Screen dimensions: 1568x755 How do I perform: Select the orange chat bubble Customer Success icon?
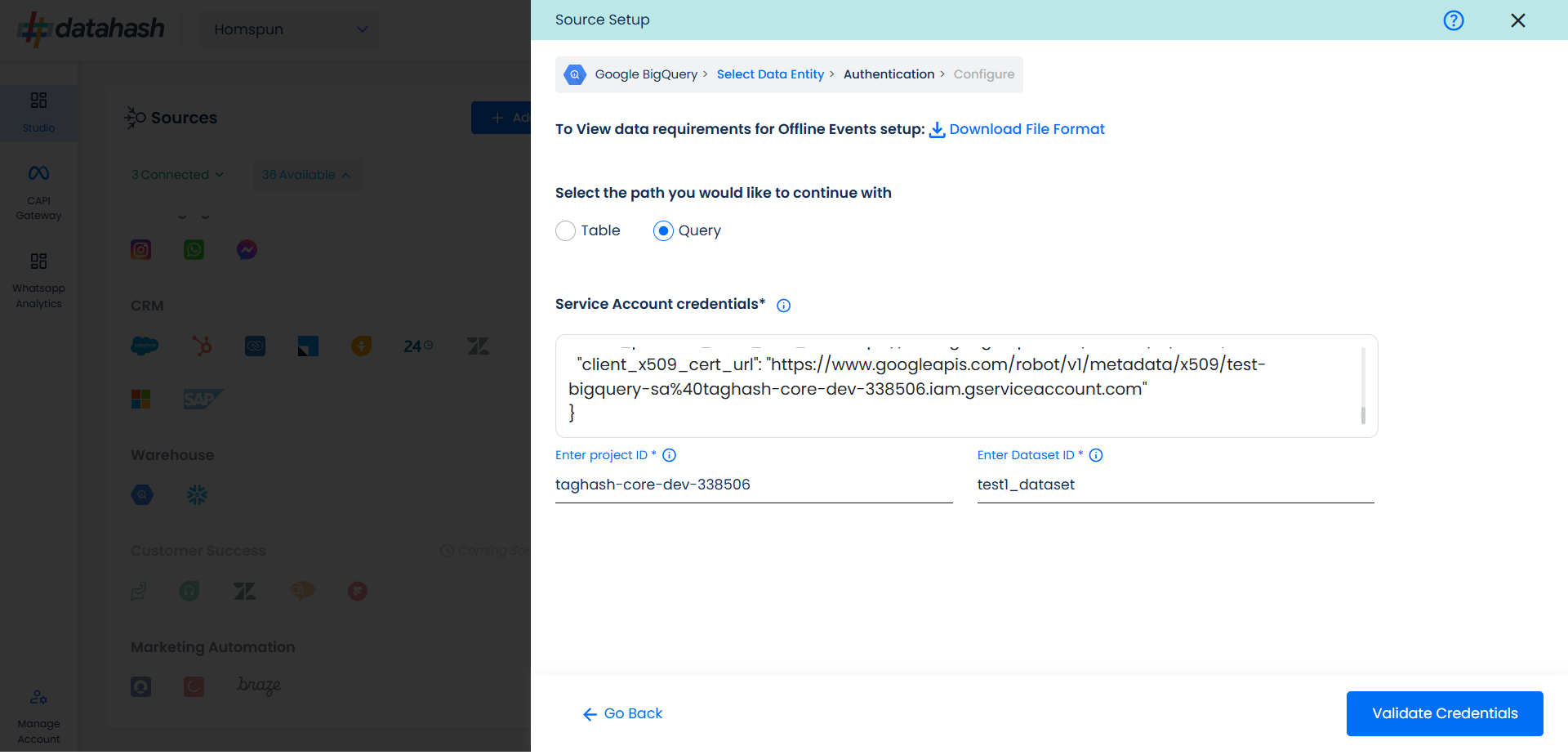pos(302,591)
